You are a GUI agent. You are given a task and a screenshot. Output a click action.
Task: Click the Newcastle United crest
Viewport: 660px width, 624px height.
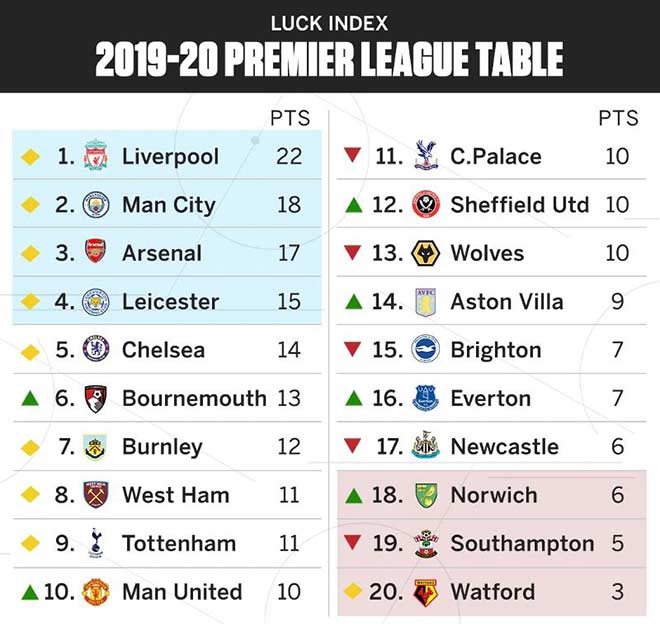pos(426,445)
